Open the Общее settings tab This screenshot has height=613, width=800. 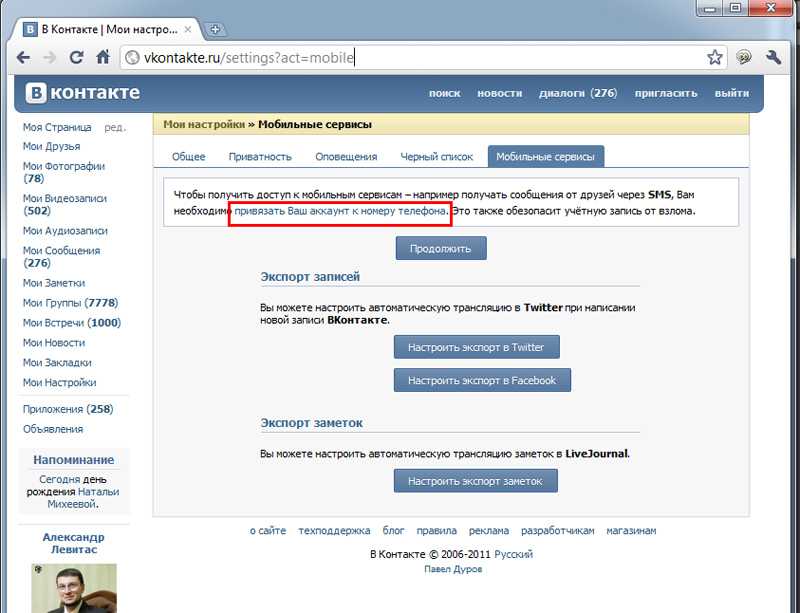click(188, 157)
